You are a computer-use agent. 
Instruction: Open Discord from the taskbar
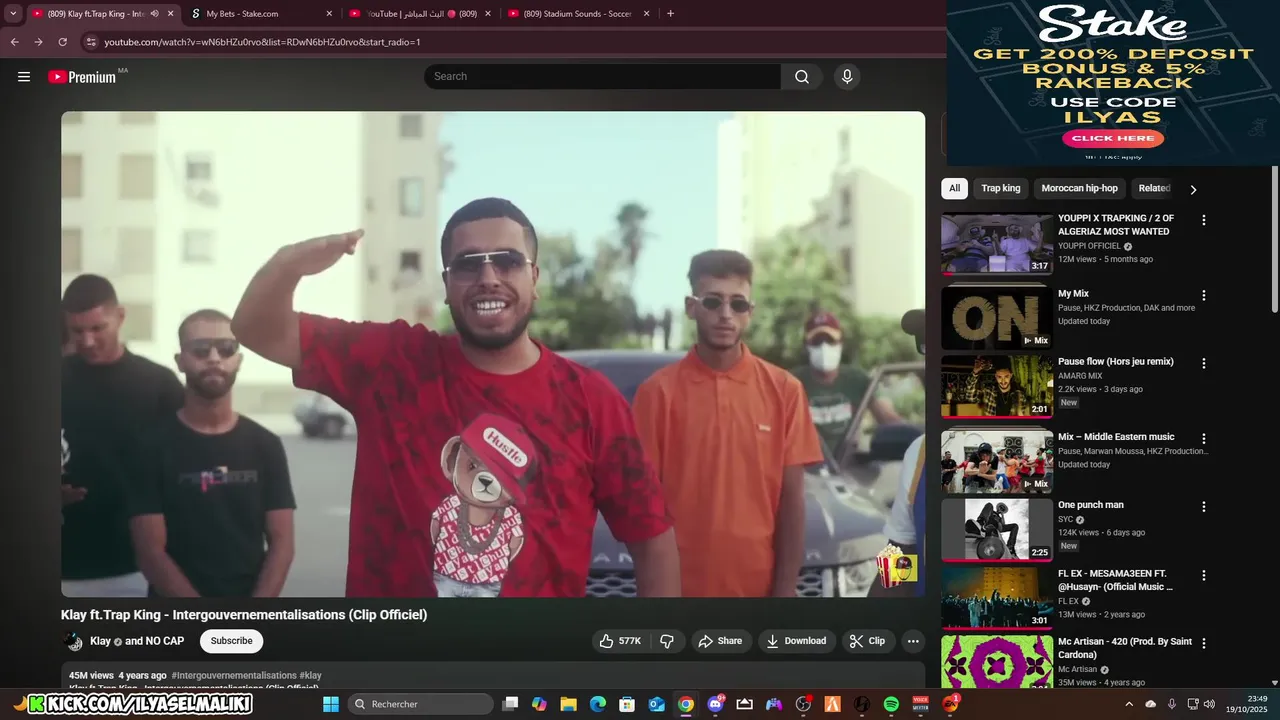tap(716, 704)
